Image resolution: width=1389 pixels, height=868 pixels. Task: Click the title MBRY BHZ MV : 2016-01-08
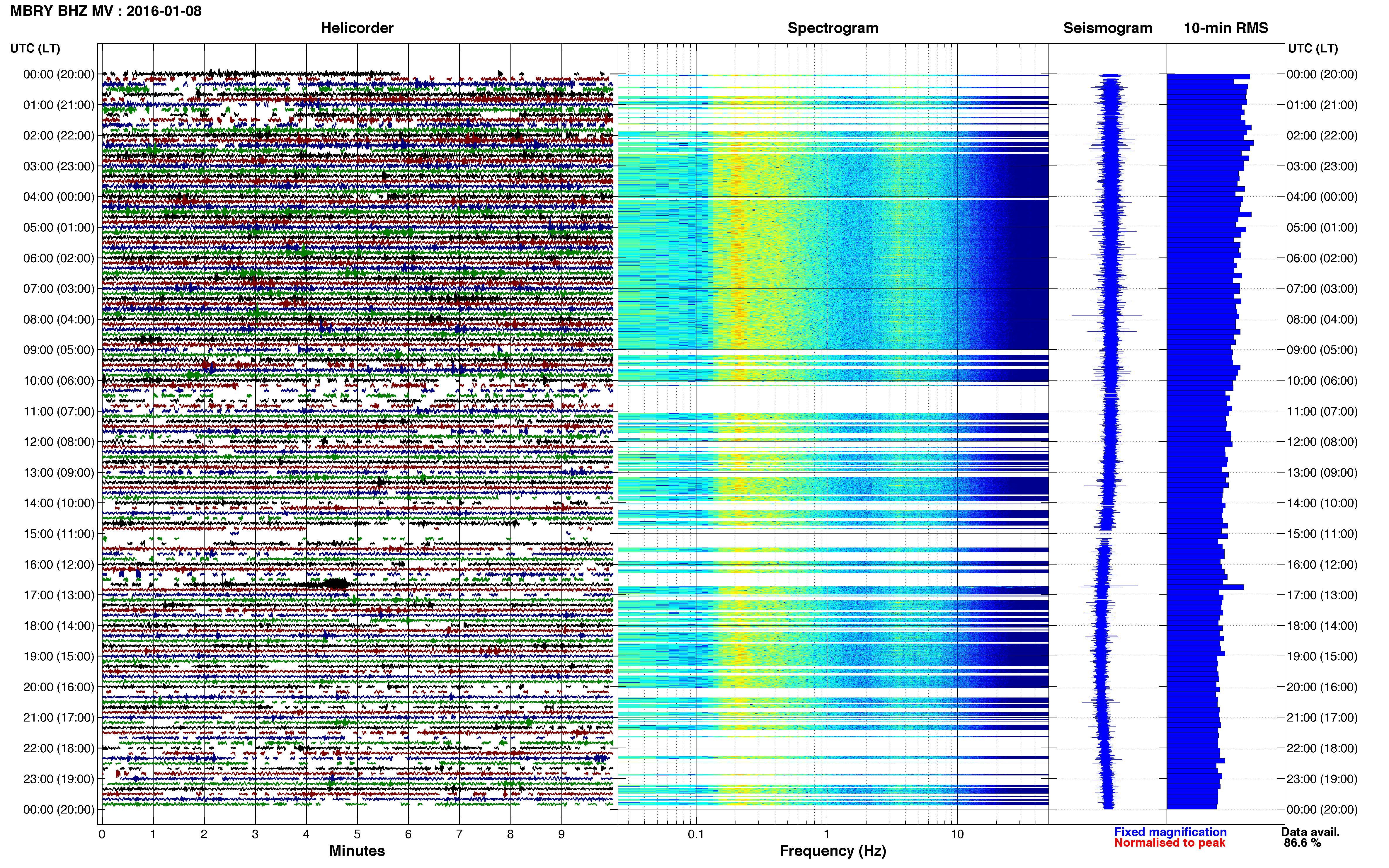pyautogui.click(x=106, y=11)
